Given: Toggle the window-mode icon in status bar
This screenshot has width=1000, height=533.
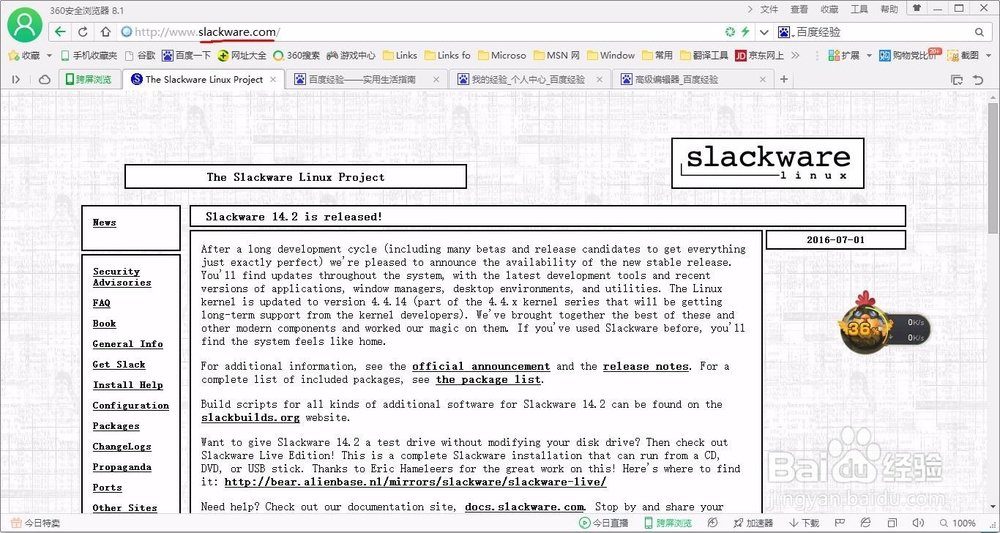Looking at the screenshot, I should 892,523.
